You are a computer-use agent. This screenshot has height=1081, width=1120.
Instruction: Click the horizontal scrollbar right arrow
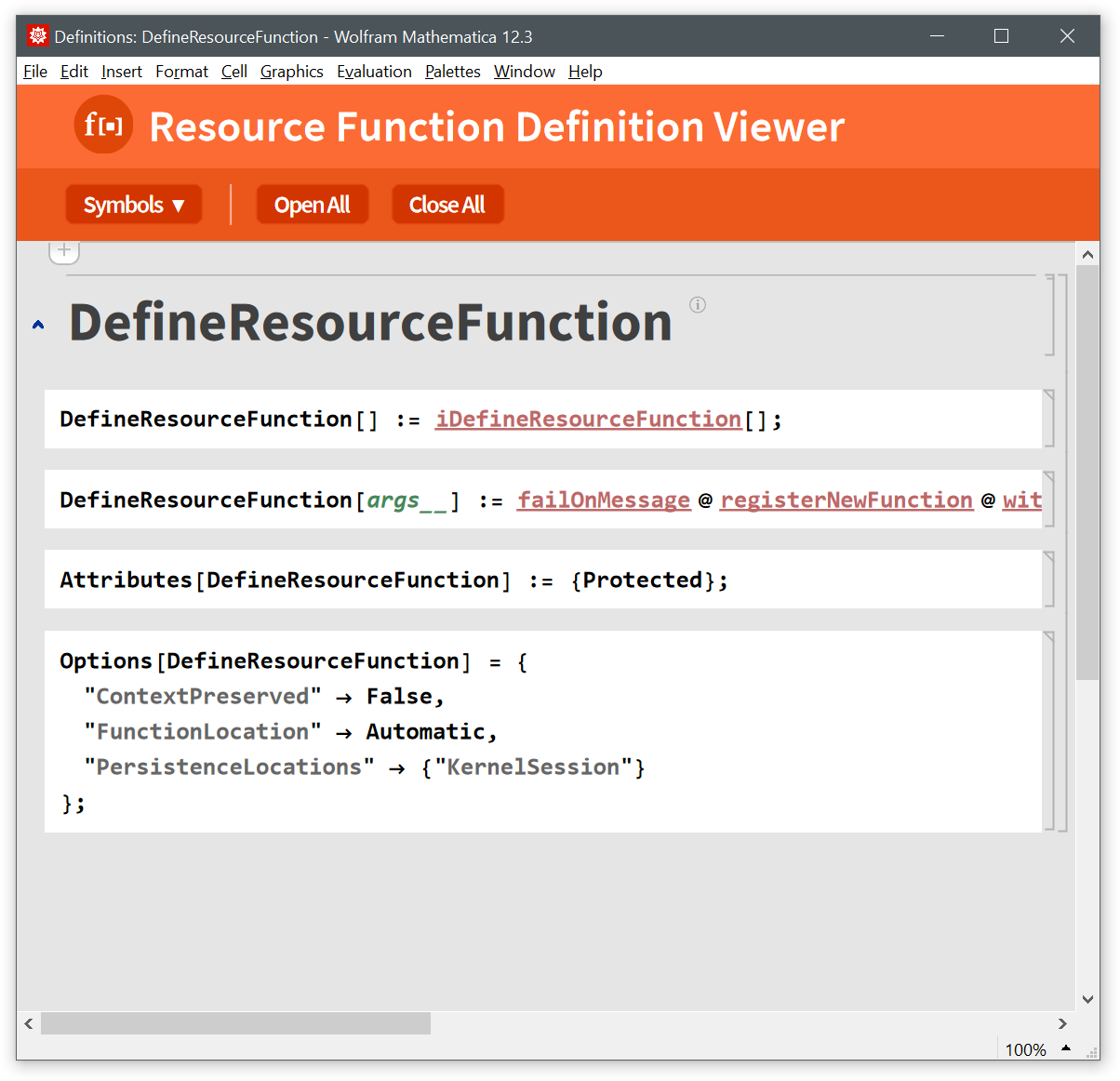click(x=1062, y=1023)
